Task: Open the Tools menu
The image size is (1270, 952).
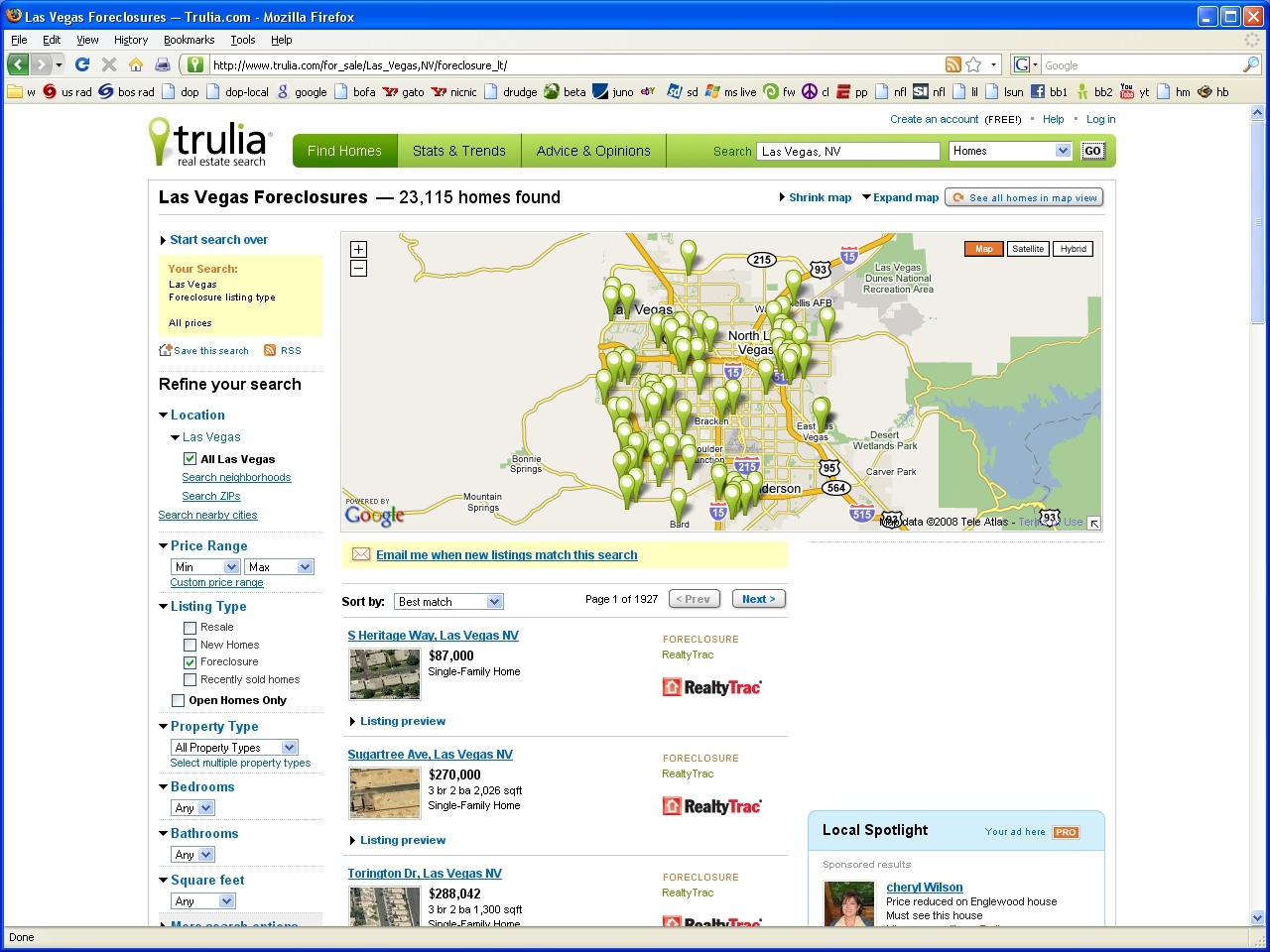Action: [243, 40]
